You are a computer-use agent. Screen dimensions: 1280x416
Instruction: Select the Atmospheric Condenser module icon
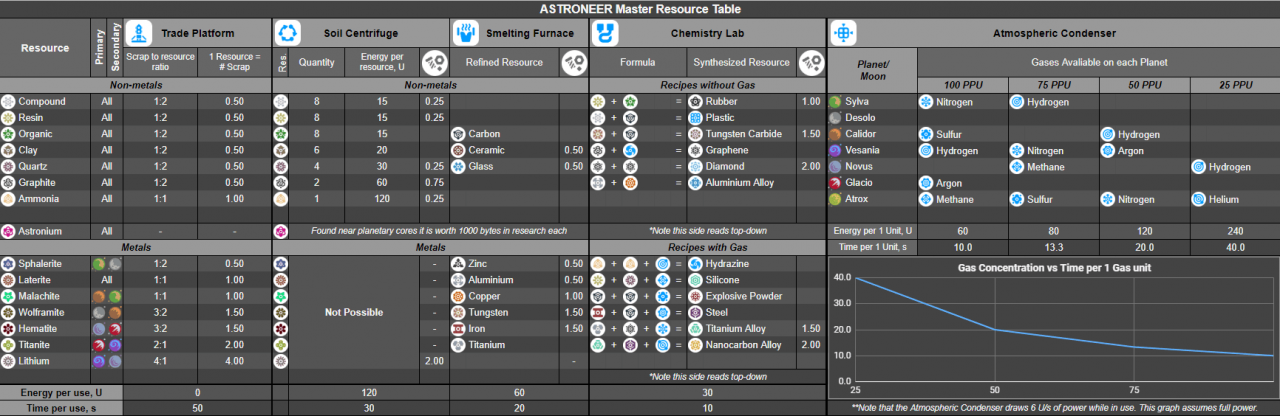843,32
